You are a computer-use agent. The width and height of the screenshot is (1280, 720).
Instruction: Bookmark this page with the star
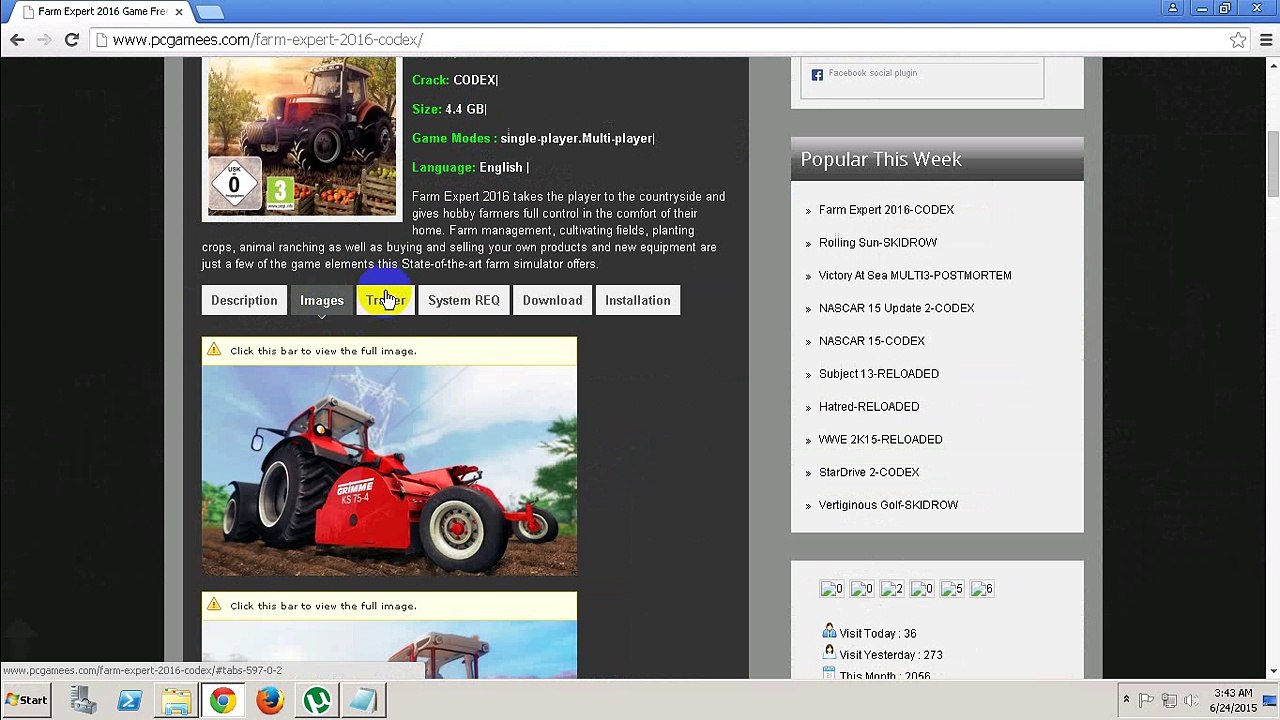click(x=1238, y=40)
